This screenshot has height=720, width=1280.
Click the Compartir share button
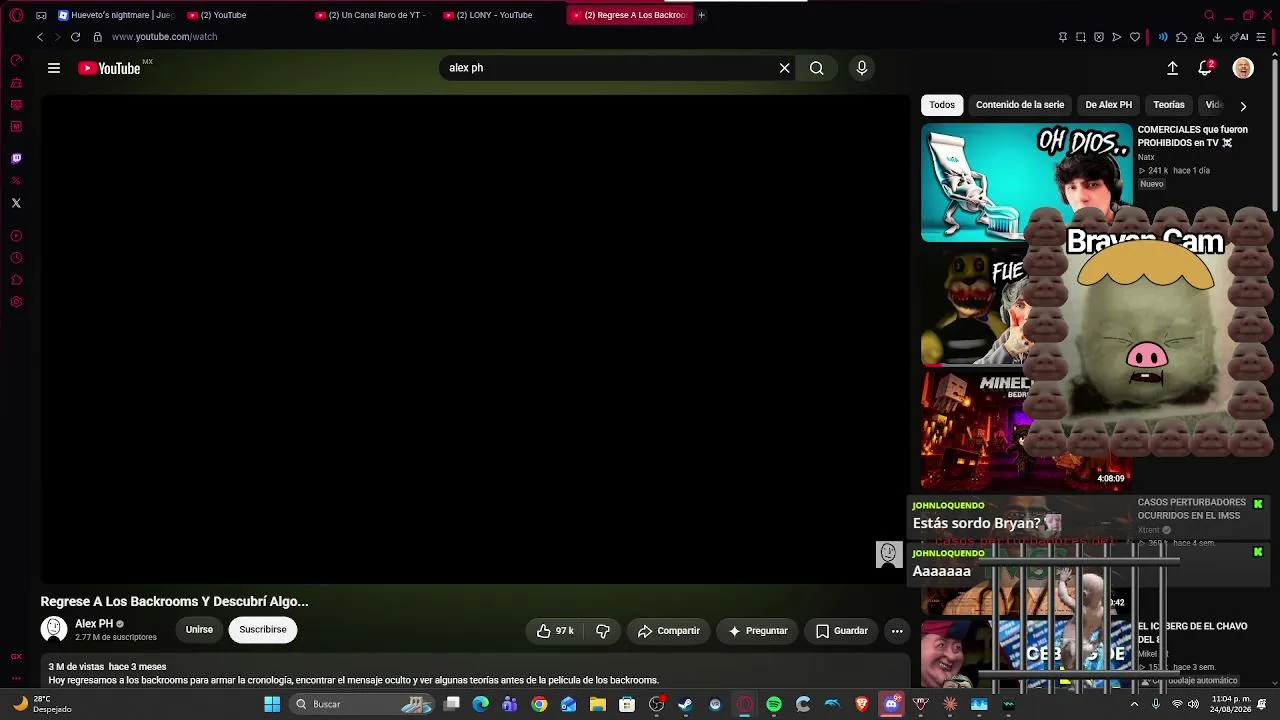(669, 631)
